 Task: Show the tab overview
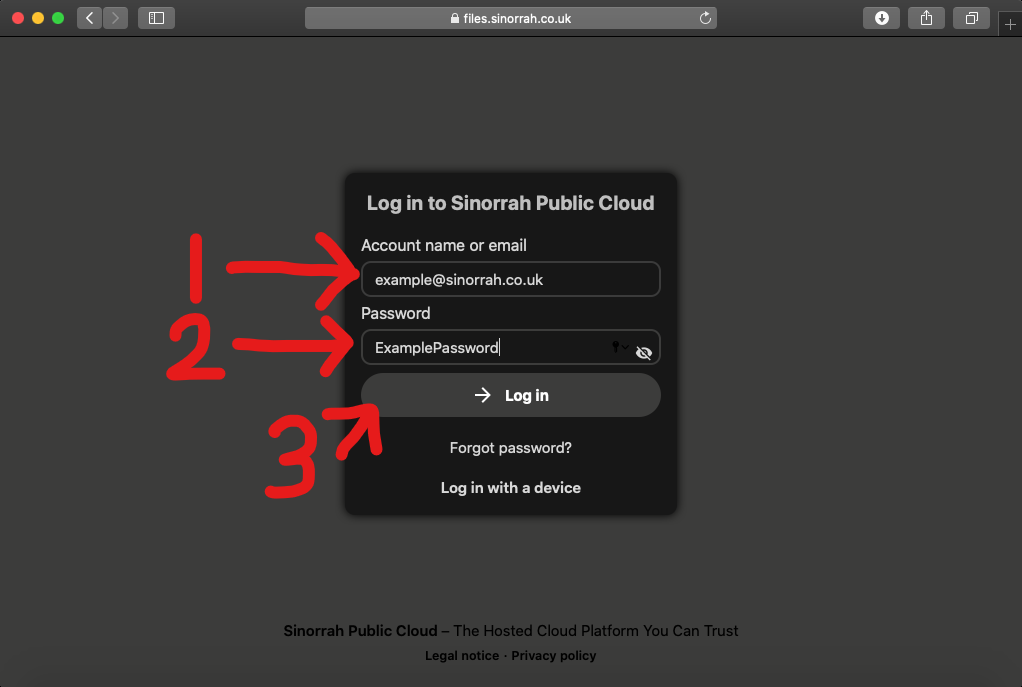971,18
